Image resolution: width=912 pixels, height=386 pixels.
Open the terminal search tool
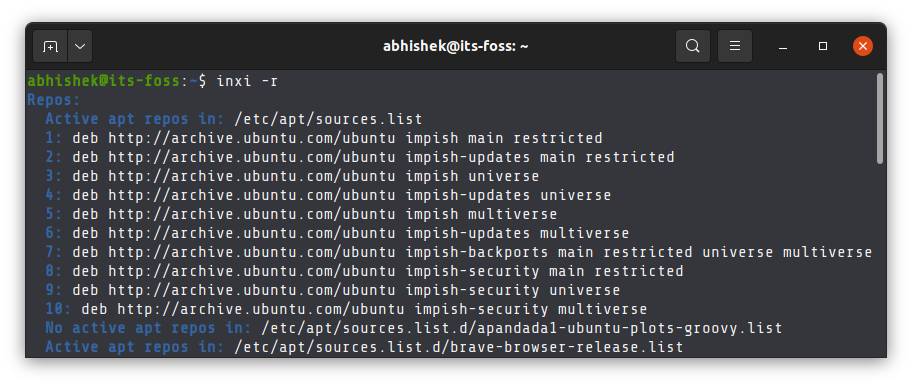[692, 46]
